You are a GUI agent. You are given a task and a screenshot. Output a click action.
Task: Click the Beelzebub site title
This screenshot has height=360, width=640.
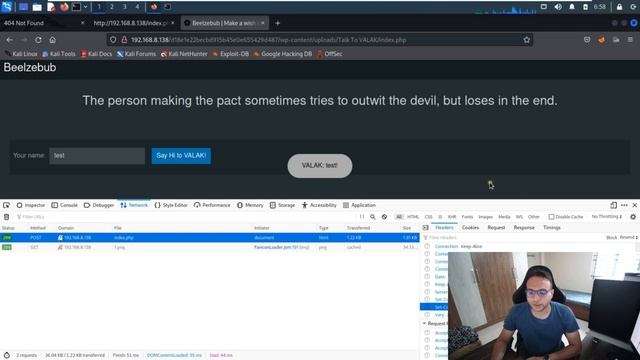point(30,68)
